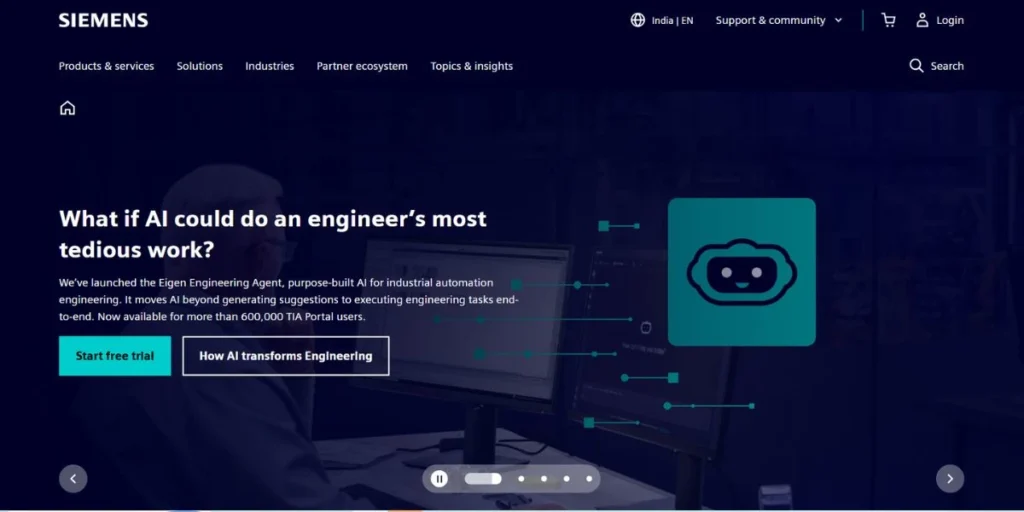The image size is (1024, 512).
Task: Open Solutions menu
Action: pos(200,66)
